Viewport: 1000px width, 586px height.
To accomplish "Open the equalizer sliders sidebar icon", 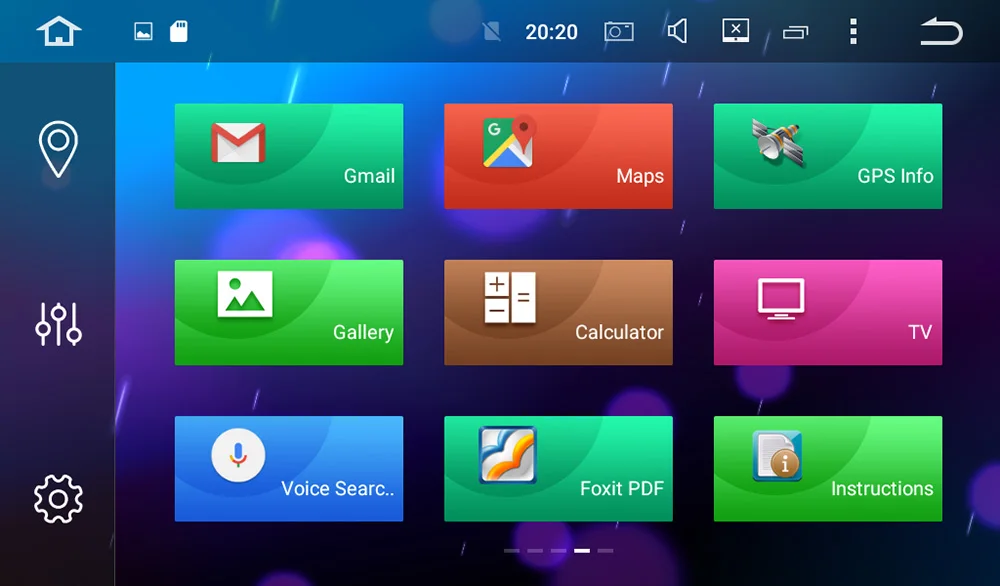I will [58, 324].
